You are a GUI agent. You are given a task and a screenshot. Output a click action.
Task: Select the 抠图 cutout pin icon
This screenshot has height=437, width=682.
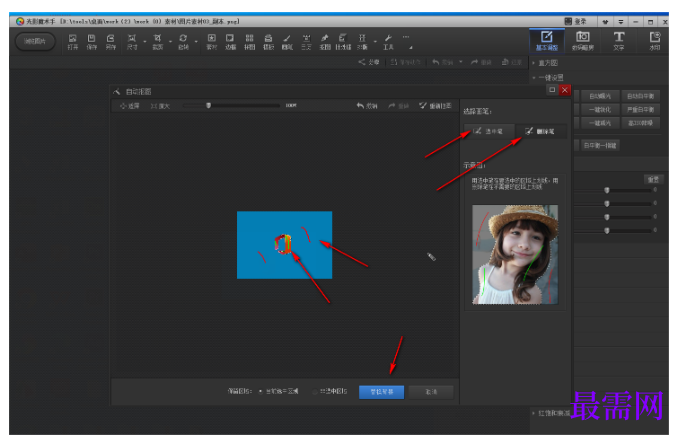325,42
